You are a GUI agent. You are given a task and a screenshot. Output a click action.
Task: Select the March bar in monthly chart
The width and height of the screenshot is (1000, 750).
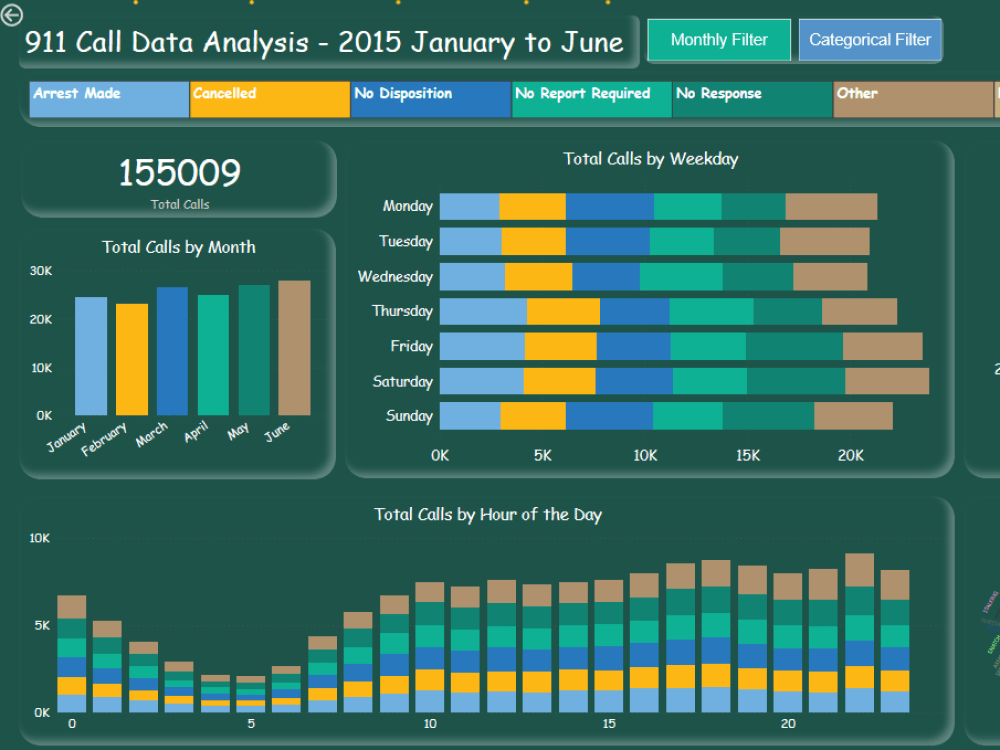click(x=170, y=350)
